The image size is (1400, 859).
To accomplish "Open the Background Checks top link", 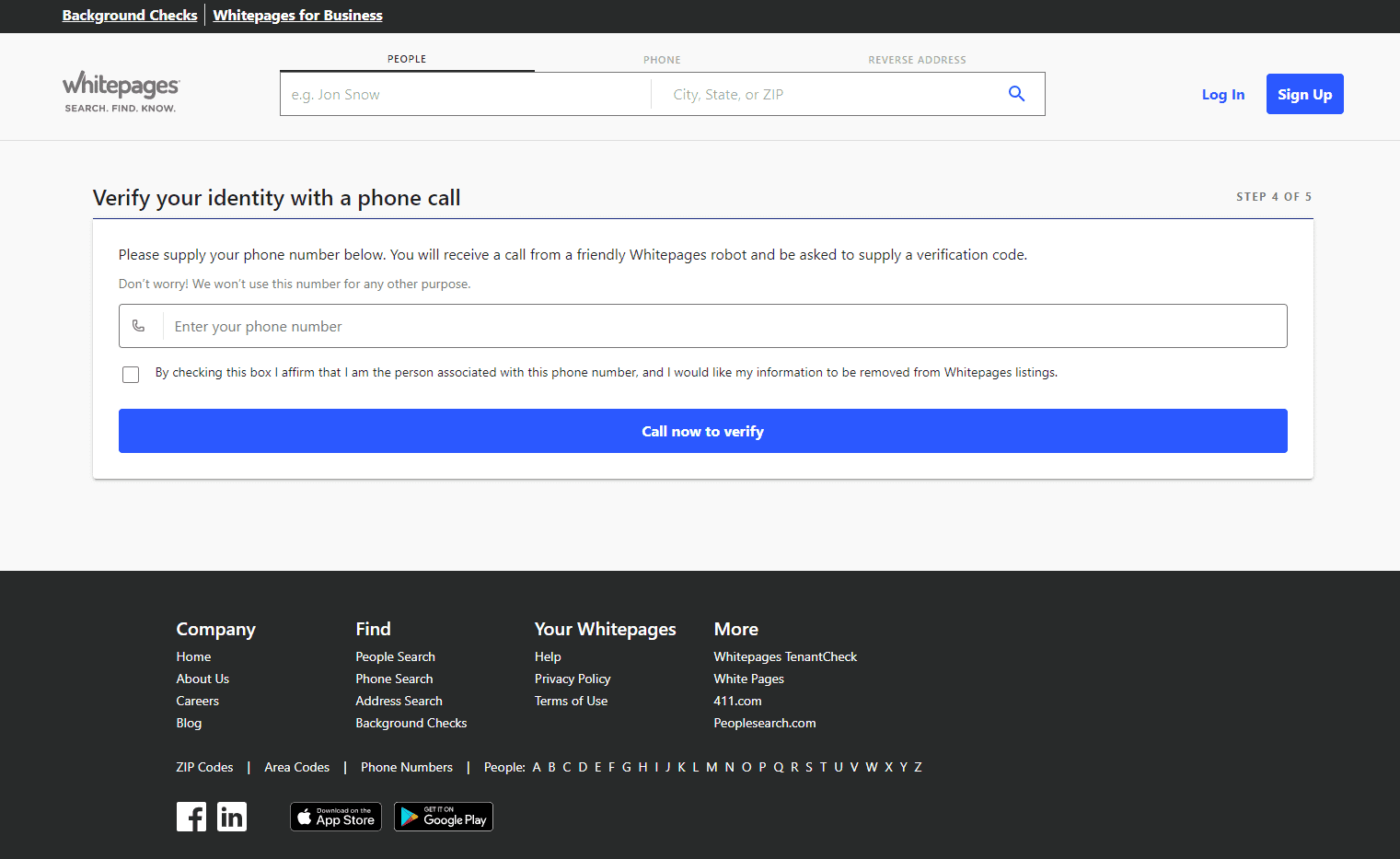I will [130, 16].
